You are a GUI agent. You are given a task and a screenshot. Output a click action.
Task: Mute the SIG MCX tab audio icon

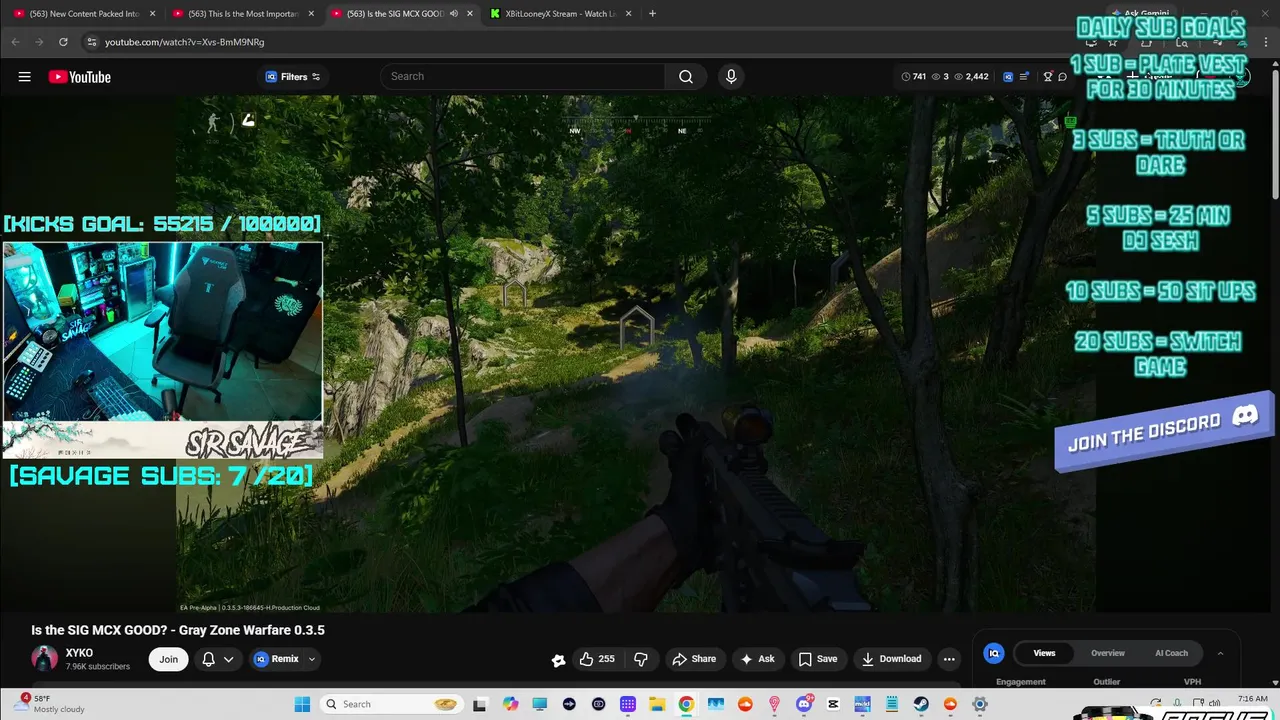454,14
